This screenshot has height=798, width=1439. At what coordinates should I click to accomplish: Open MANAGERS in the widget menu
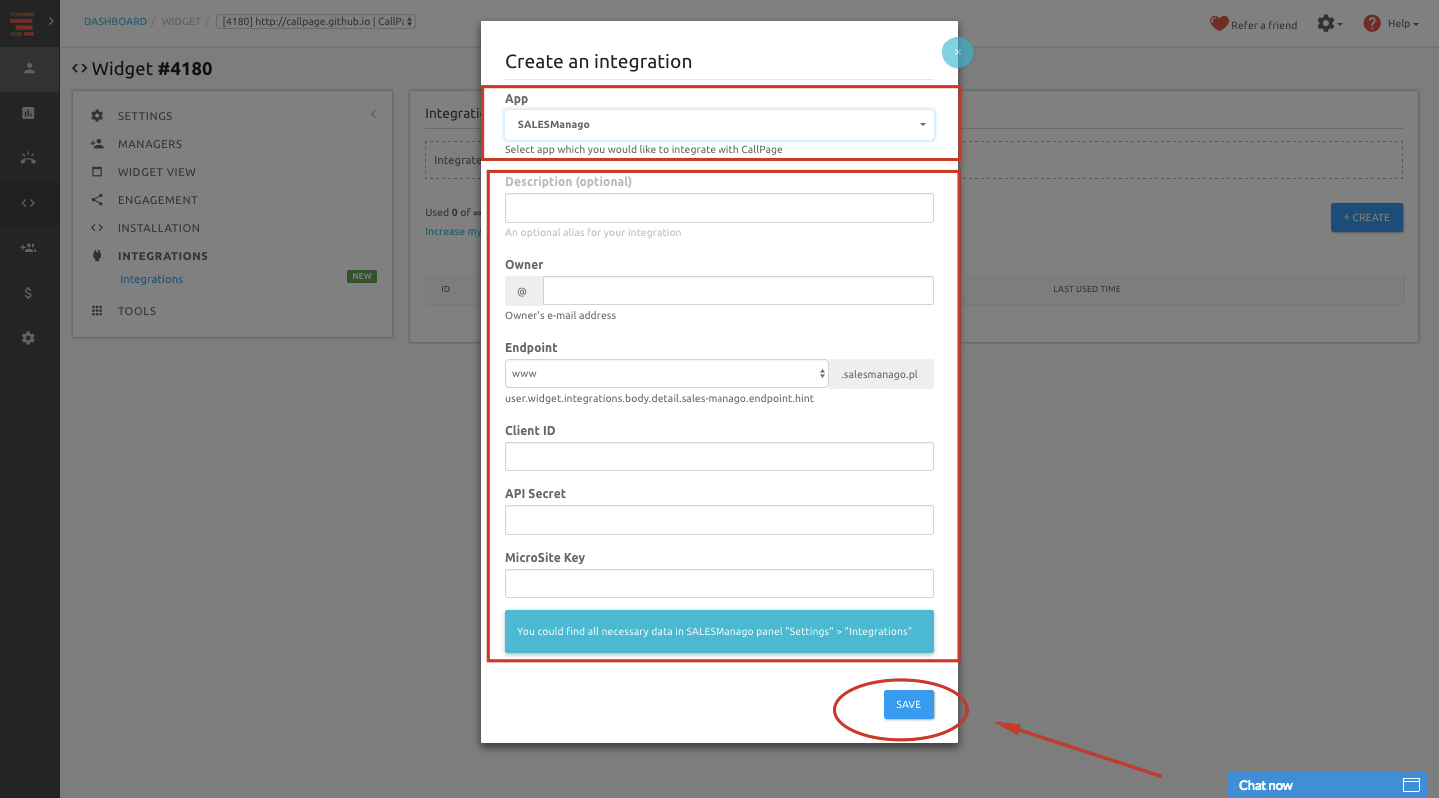click(x=150, y=144)
